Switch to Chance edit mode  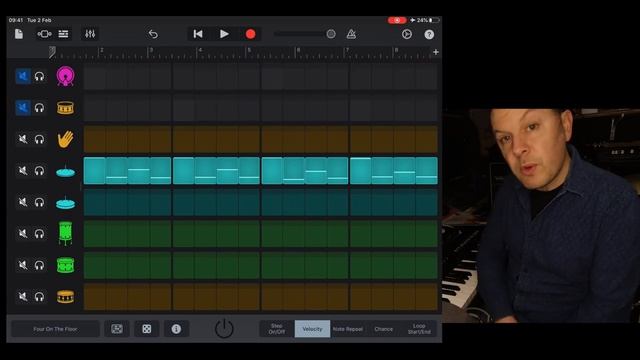pyautogui.click(x=384, y=329)
